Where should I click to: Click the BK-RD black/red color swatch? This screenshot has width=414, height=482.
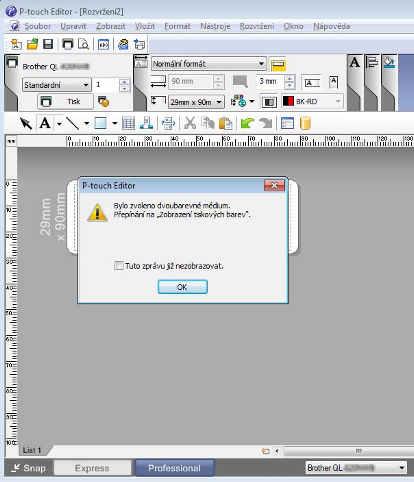click(x=288, y=101)
